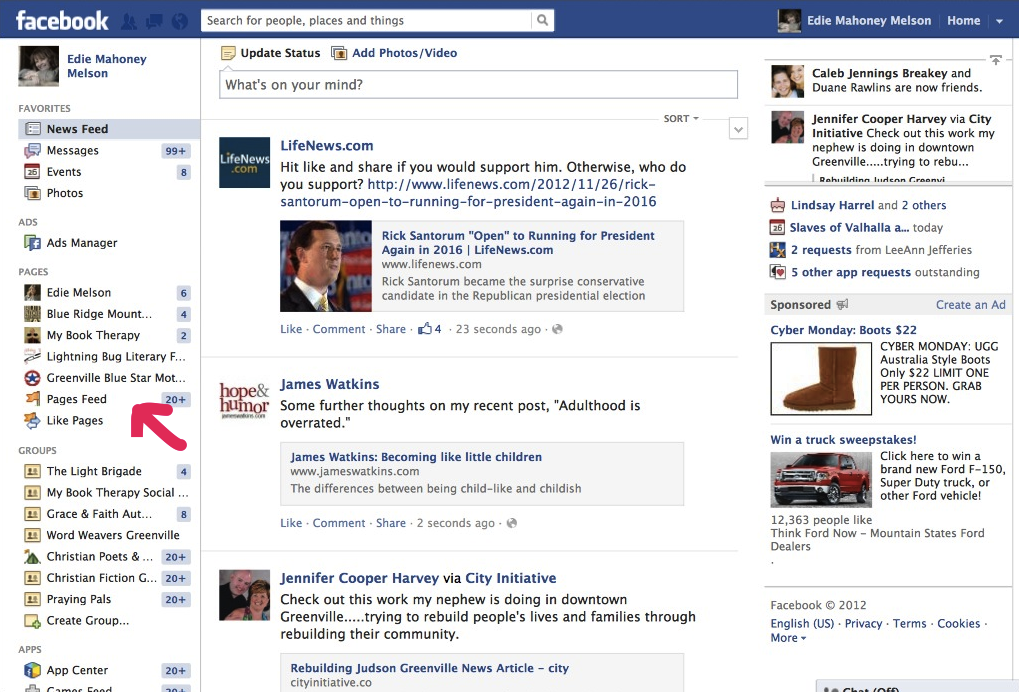
Task: Click the Christian Poets group icon
Action: [32, 557]
